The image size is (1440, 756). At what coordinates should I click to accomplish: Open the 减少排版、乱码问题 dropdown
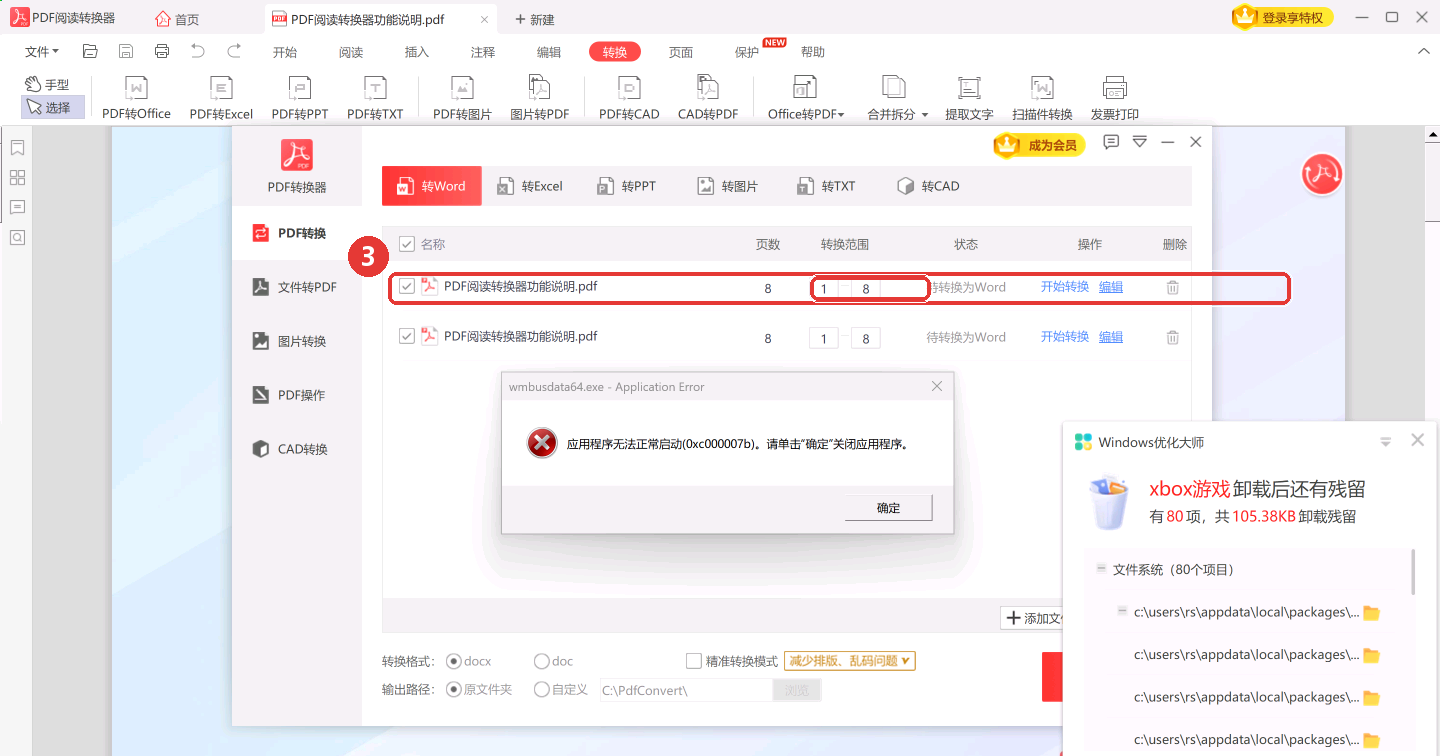(x=850, y=661)
